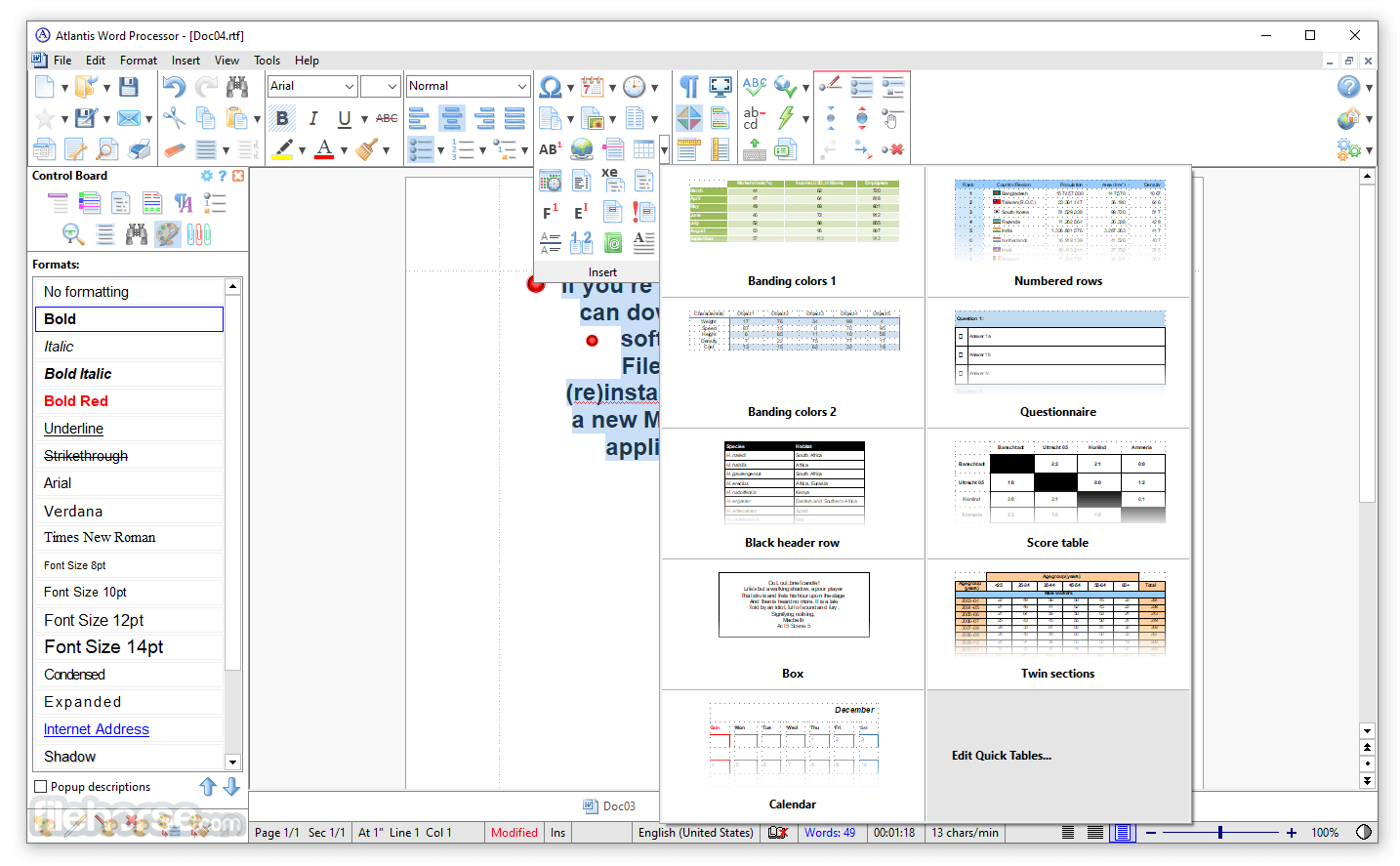Screen dimensions: 1400x866
Task: Click the xe index entry icon
Action: pyautogui.click(x=613, y=180)
